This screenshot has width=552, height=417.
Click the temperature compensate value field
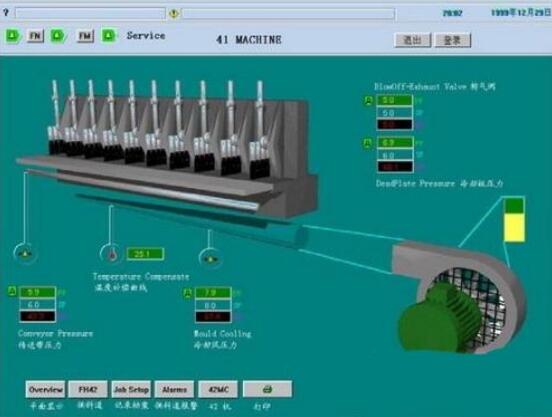[x=145, y=254]
